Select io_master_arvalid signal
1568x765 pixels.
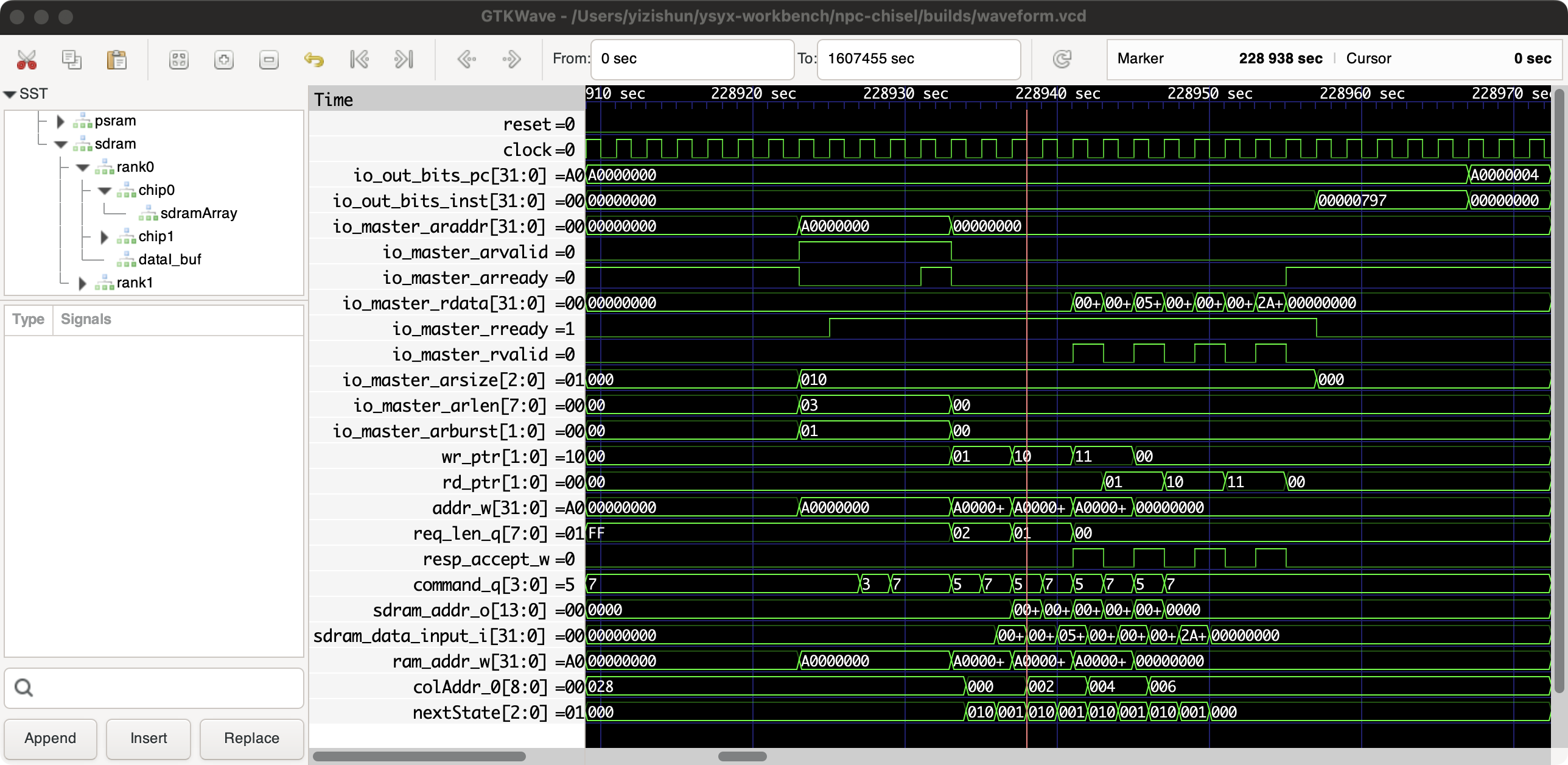pos(447,252)
